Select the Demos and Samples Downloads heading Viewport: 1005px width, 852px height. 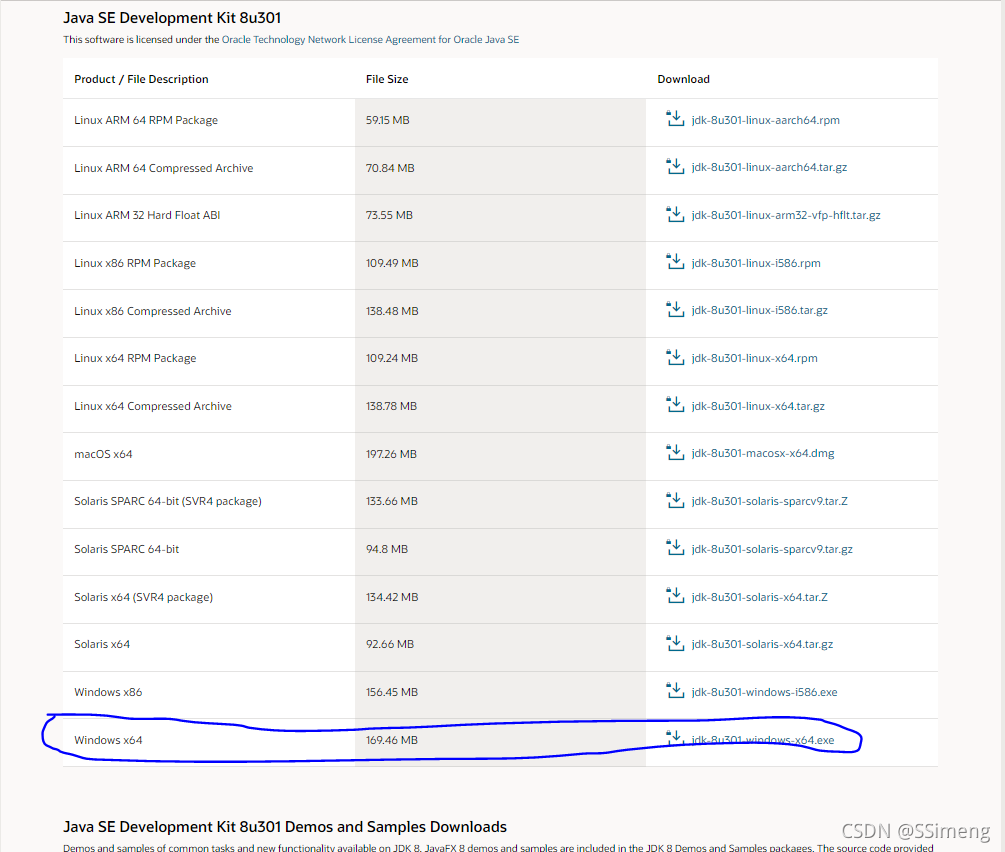pos(285,827)
